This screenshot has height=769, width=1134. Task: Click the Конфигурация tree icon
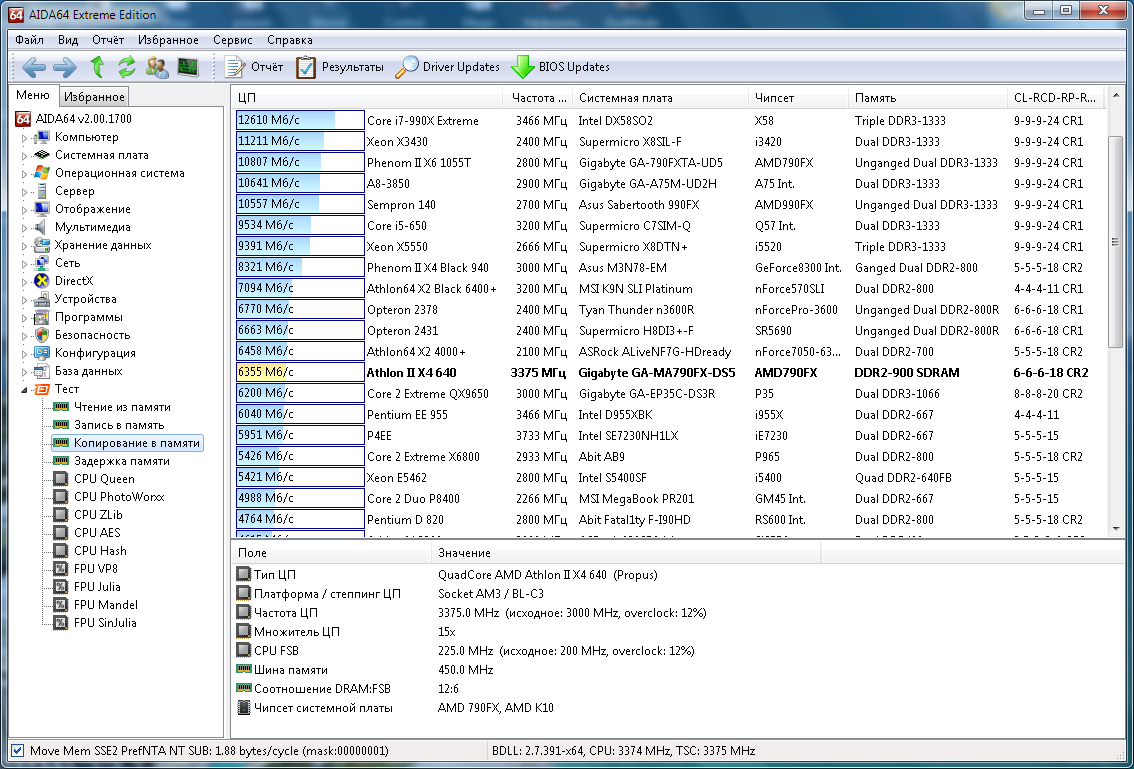click(x=42, y=353)
